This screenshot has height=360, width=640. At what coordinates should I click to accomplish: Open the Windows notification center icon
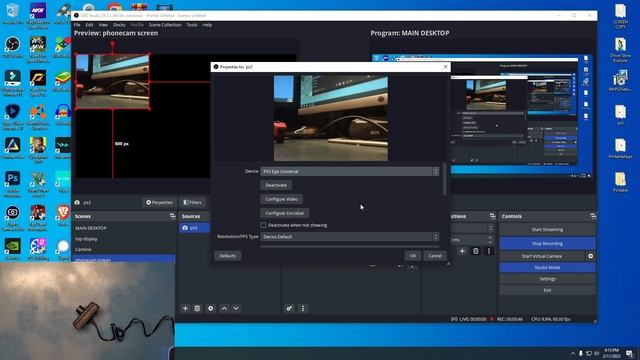(629, 353)
